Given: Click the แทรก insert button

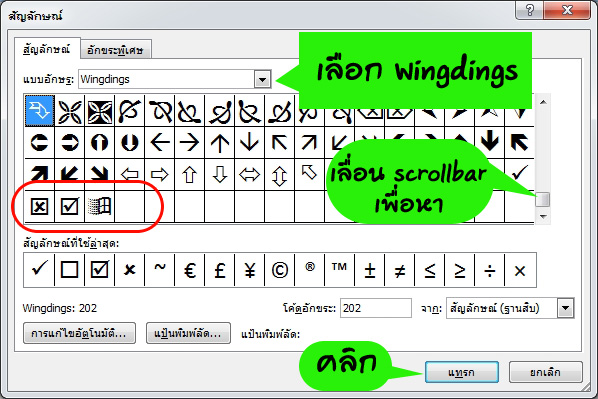Looking at the screenshot, I should pyautogui.click(x=462, y=372).
